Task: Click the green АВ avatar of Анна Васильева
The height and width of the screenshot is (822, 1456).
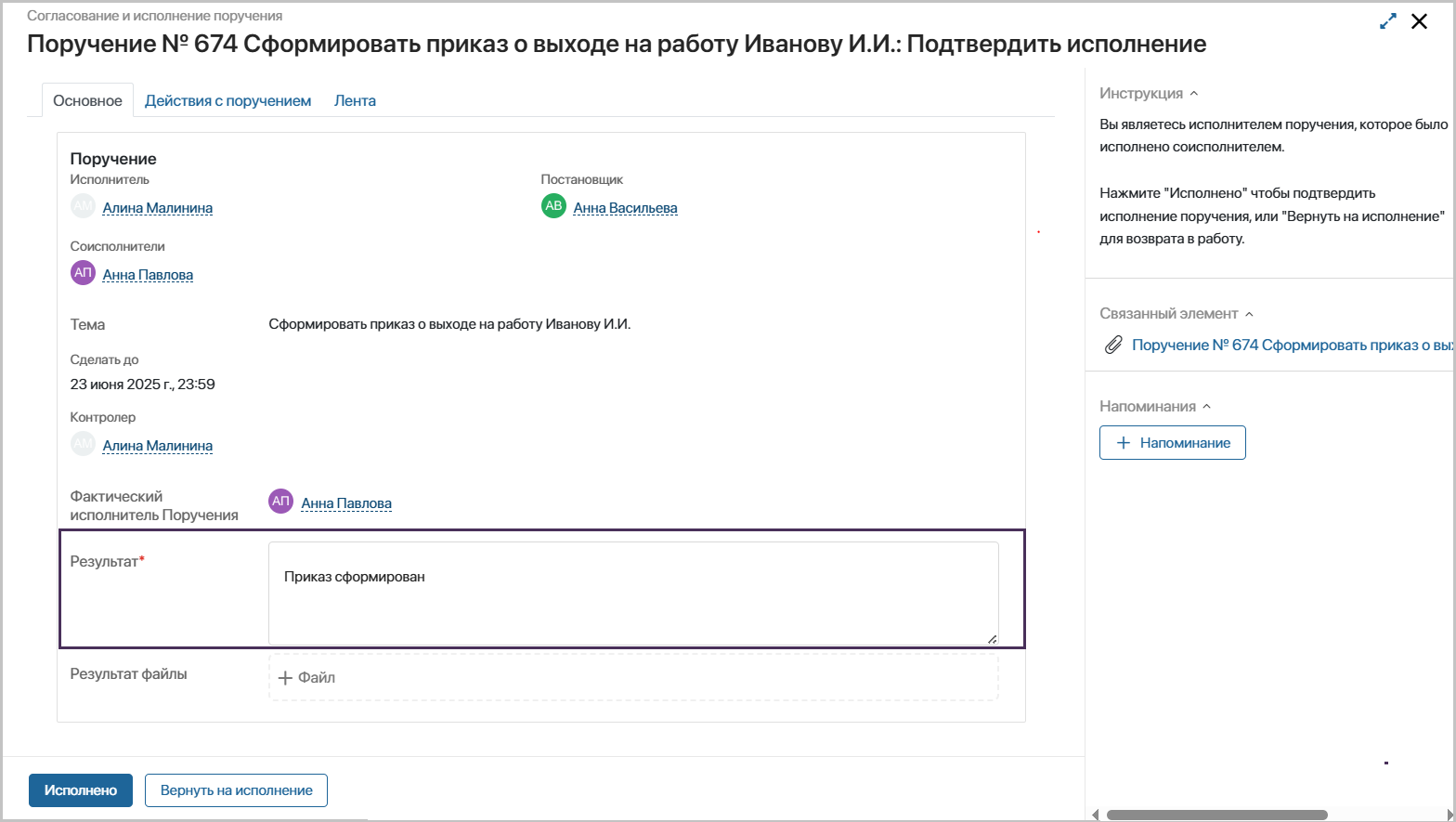Action: pyautogui.click(x=553, y=206)
